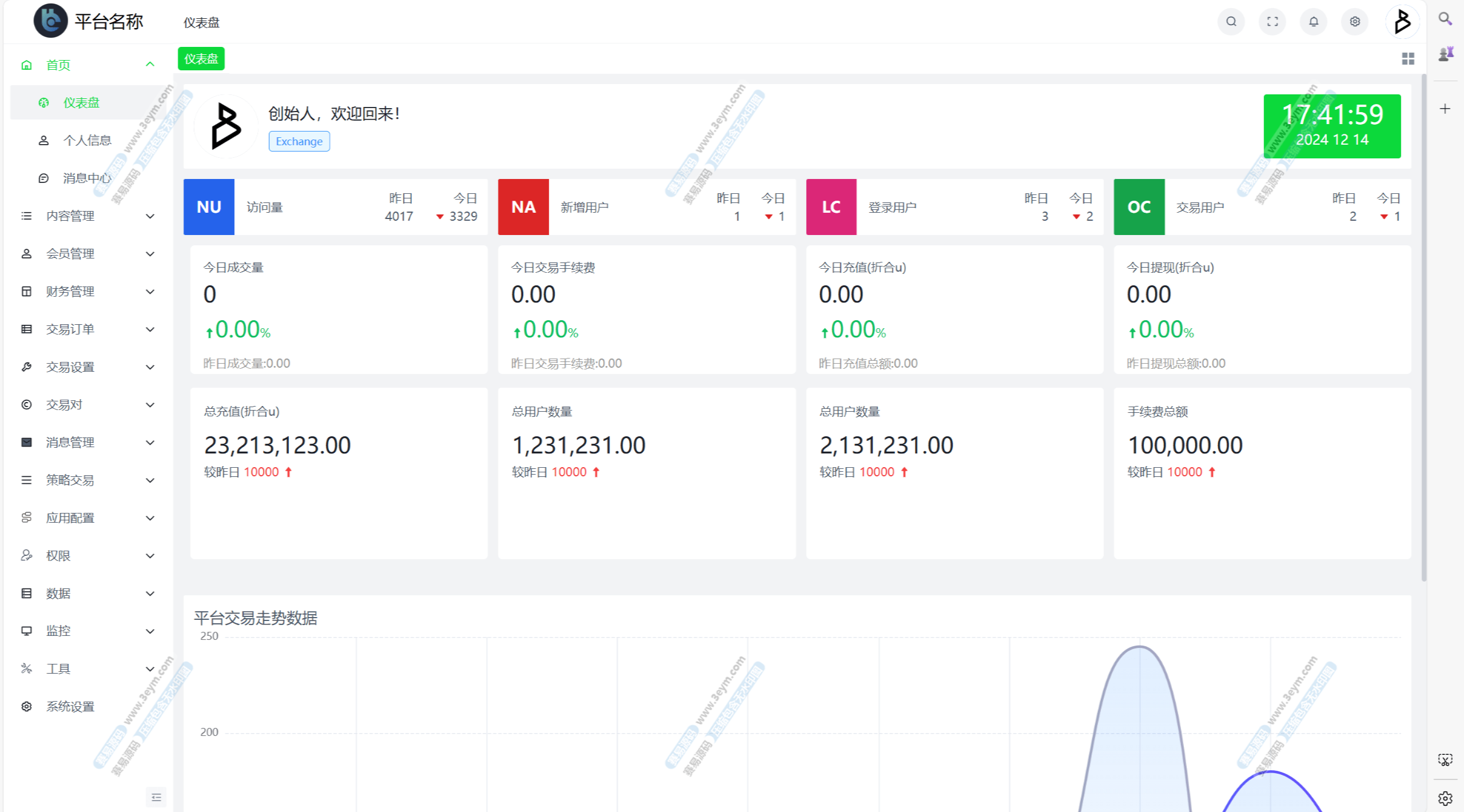Click the Exchange tag badge
This screenshot has height=812, width=1464.
tap(299, 141)
